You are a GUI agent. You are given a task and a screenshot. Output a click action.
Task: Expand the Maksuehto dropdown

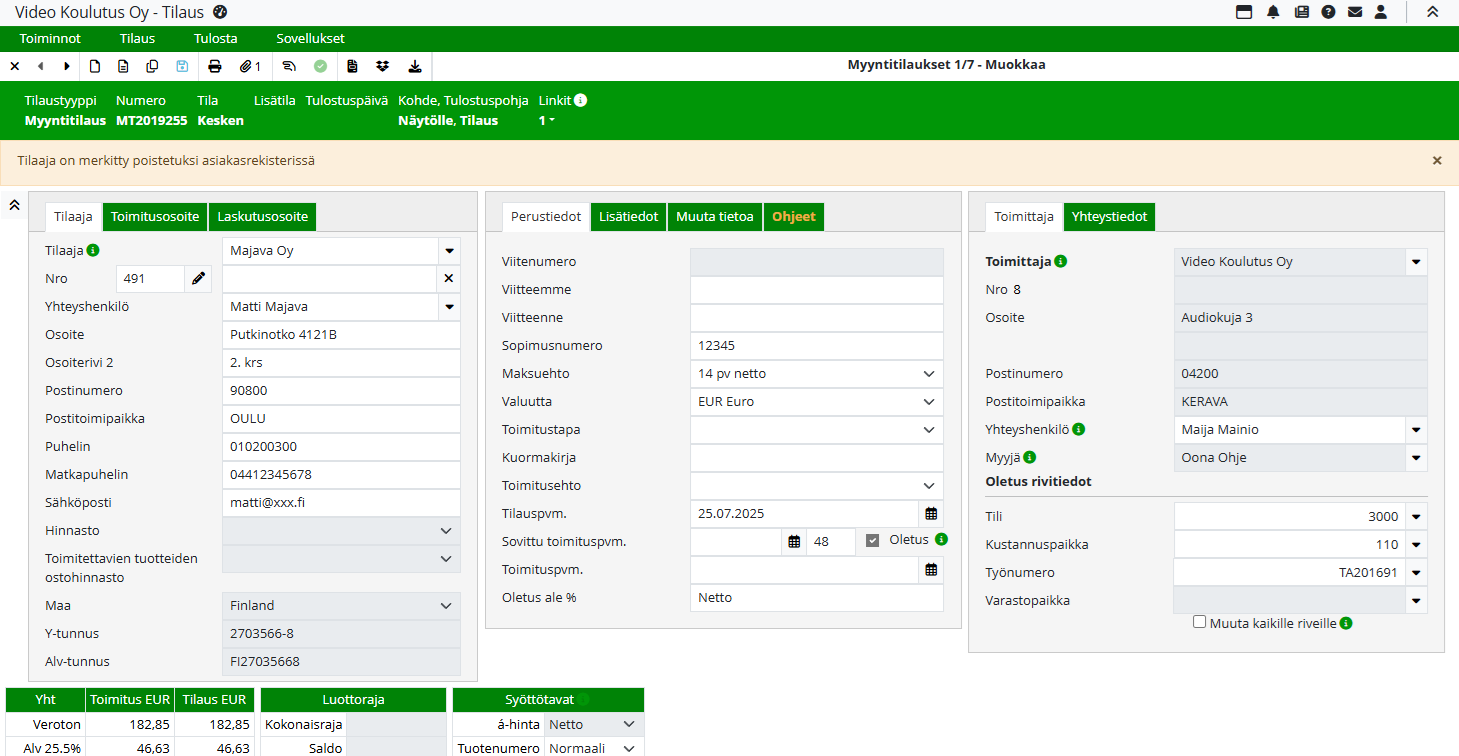tap(926, 374)
